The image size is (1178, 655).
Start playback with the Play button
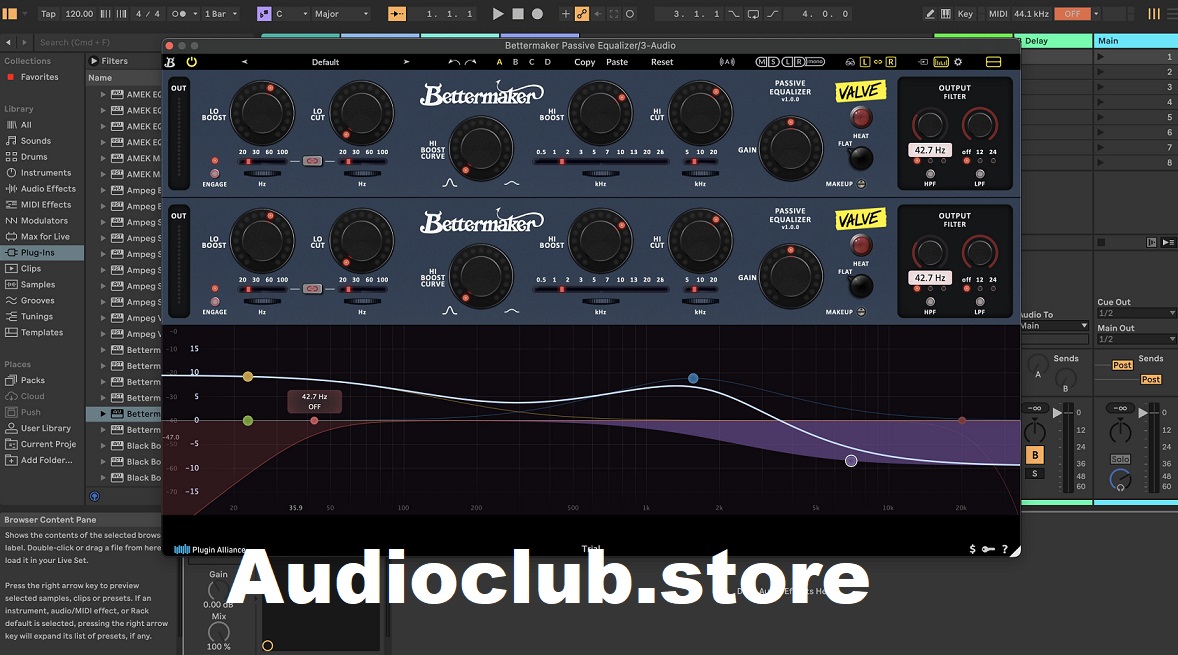click(x=497, y=14)
